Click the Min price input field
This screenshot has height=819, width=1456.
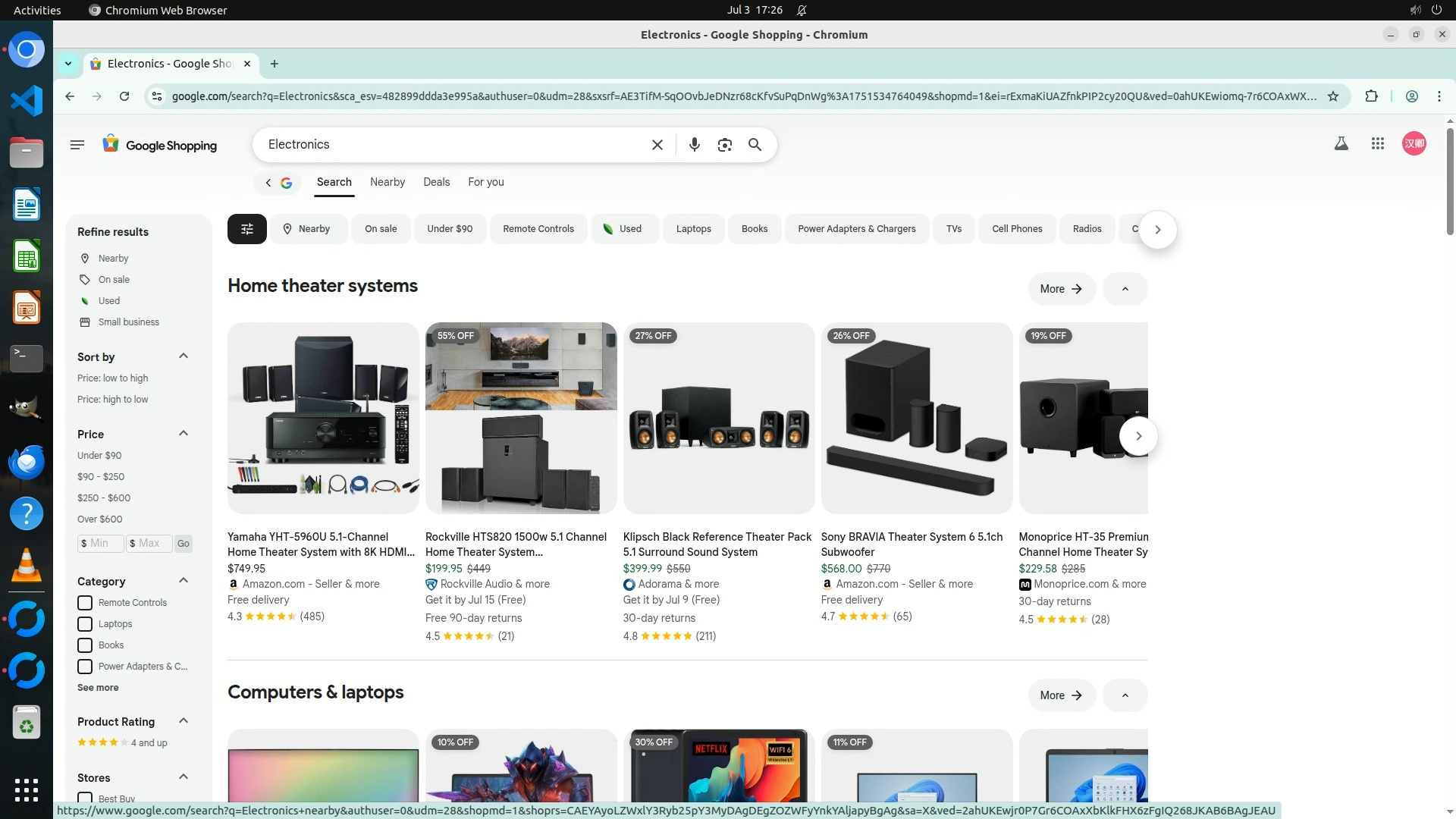click(x=102, y=544)
